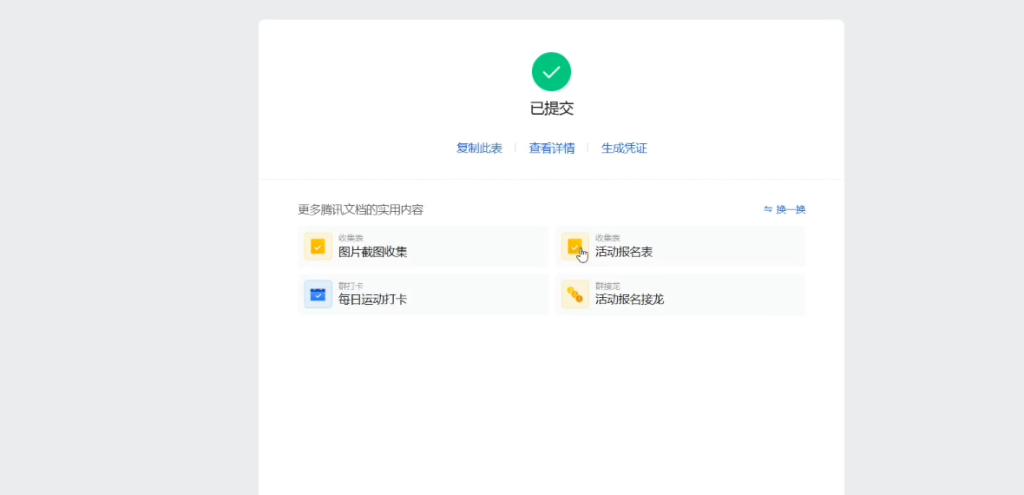Open 查看详情 to view submission details
The height and width of the screenshot is (495, 1024).
[551, 148]
